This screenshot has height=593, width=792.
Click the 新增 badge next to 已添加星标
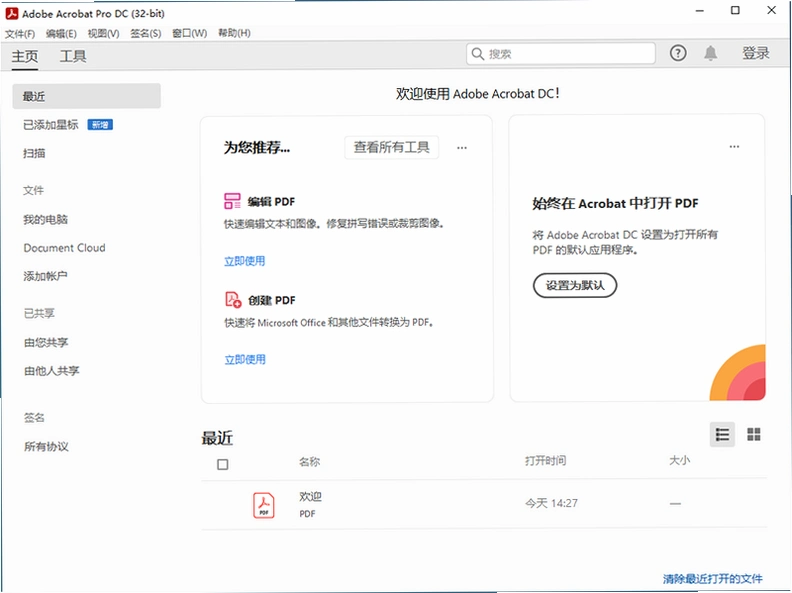(100, 125)
